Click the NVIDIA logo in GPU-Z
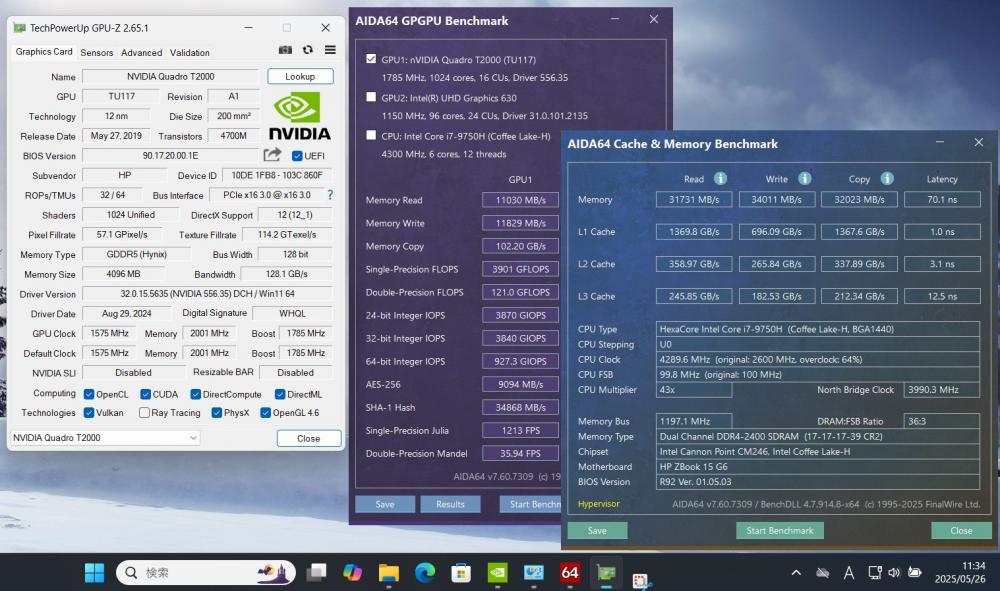 coord(299,116)
